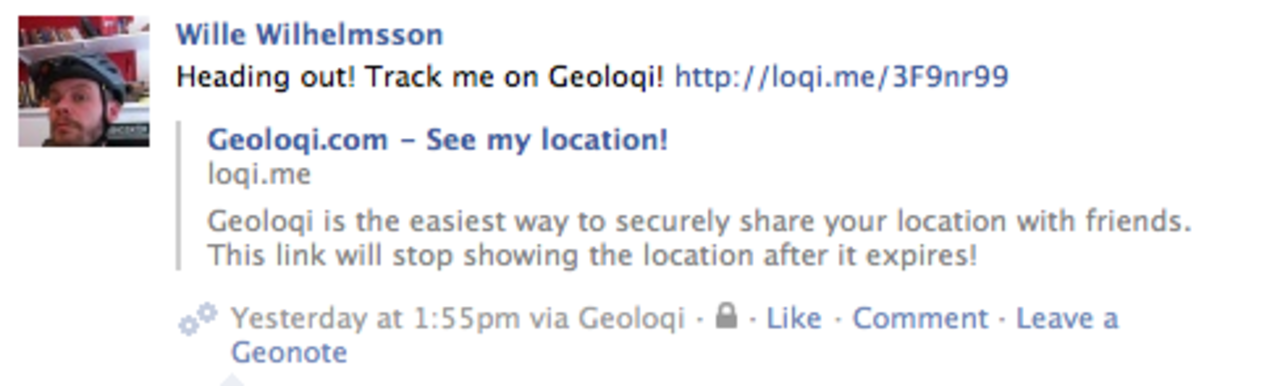Click the 'Heading out! Track me' status text
1280x386 pixels.
420,77
